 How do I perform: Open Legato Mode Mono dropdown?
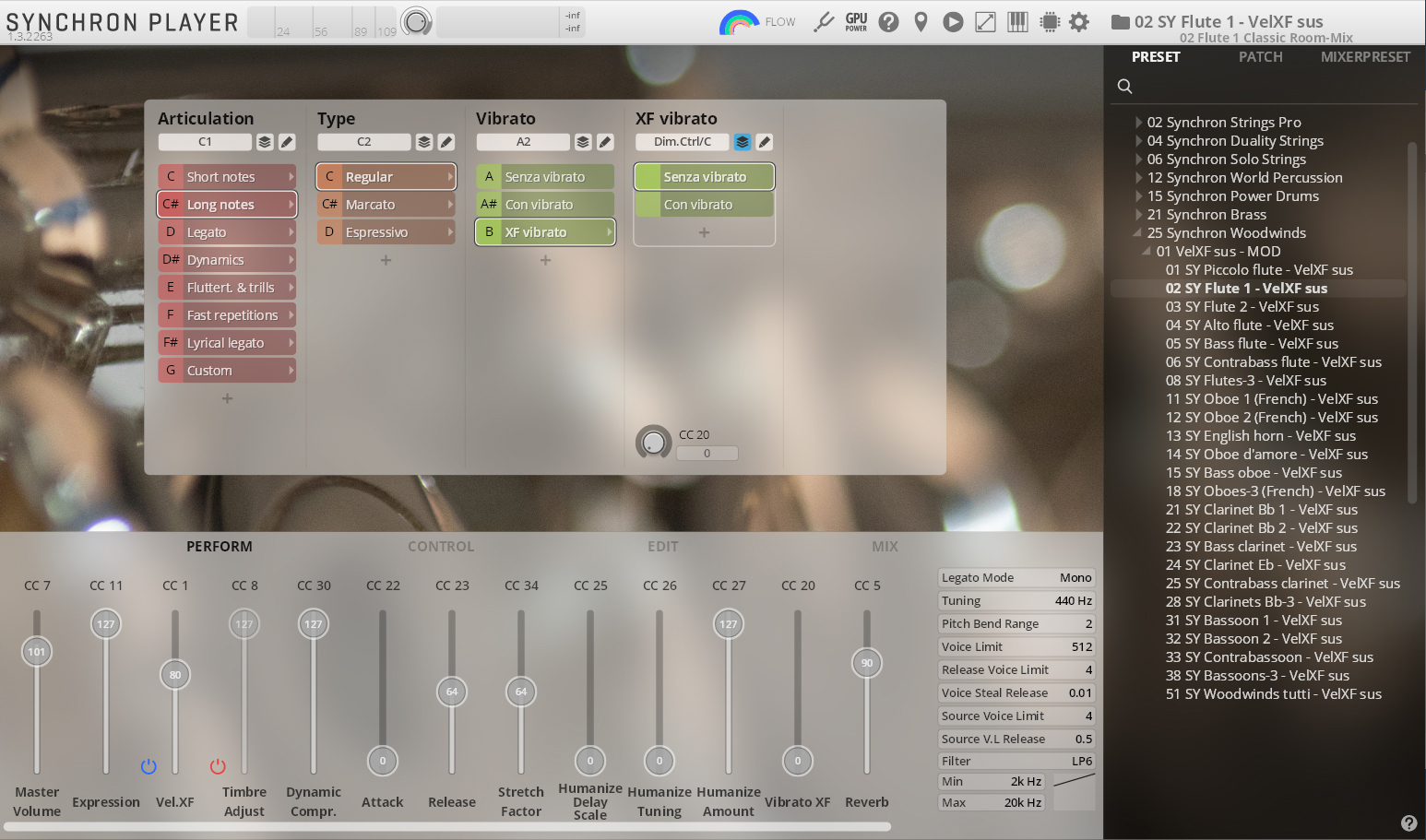[x=1016, y=578]
